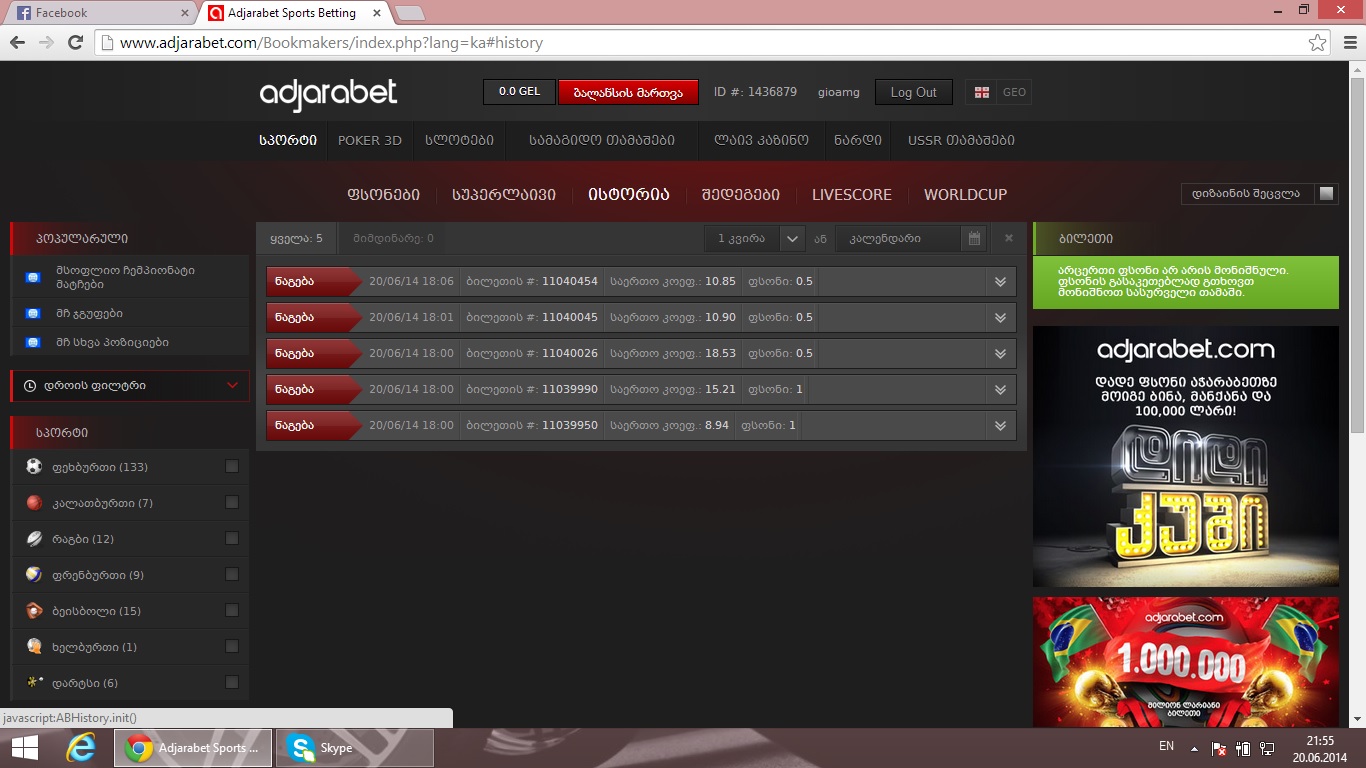This screenshot has height=768, width=1366.
Task: Tick the volleyball (9) checkbox
Action: 232,575
